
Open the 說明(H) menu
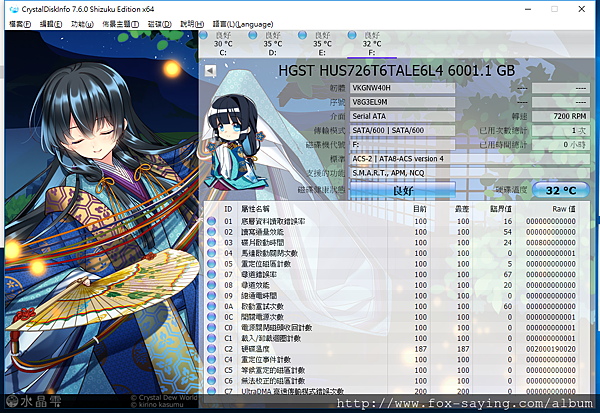pyautogui.click(x=192, y=24)
